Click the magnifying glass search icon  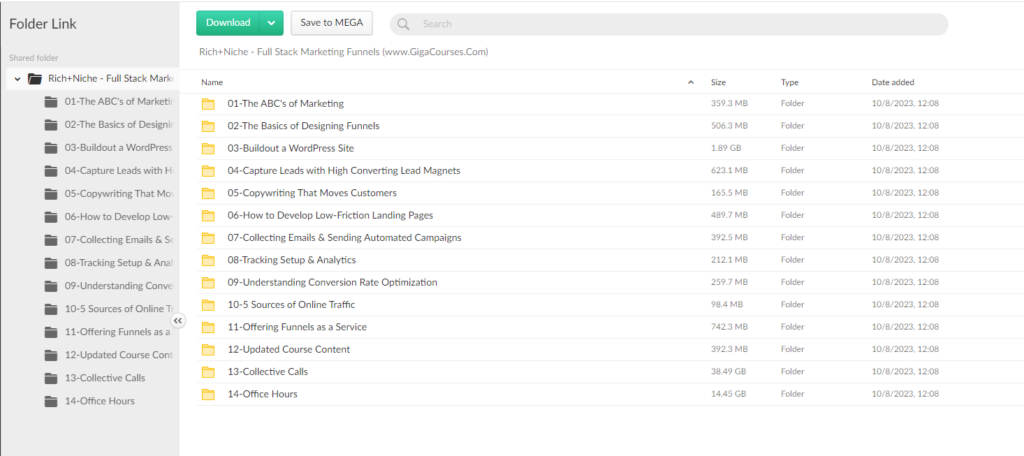(x=404, y=24)
